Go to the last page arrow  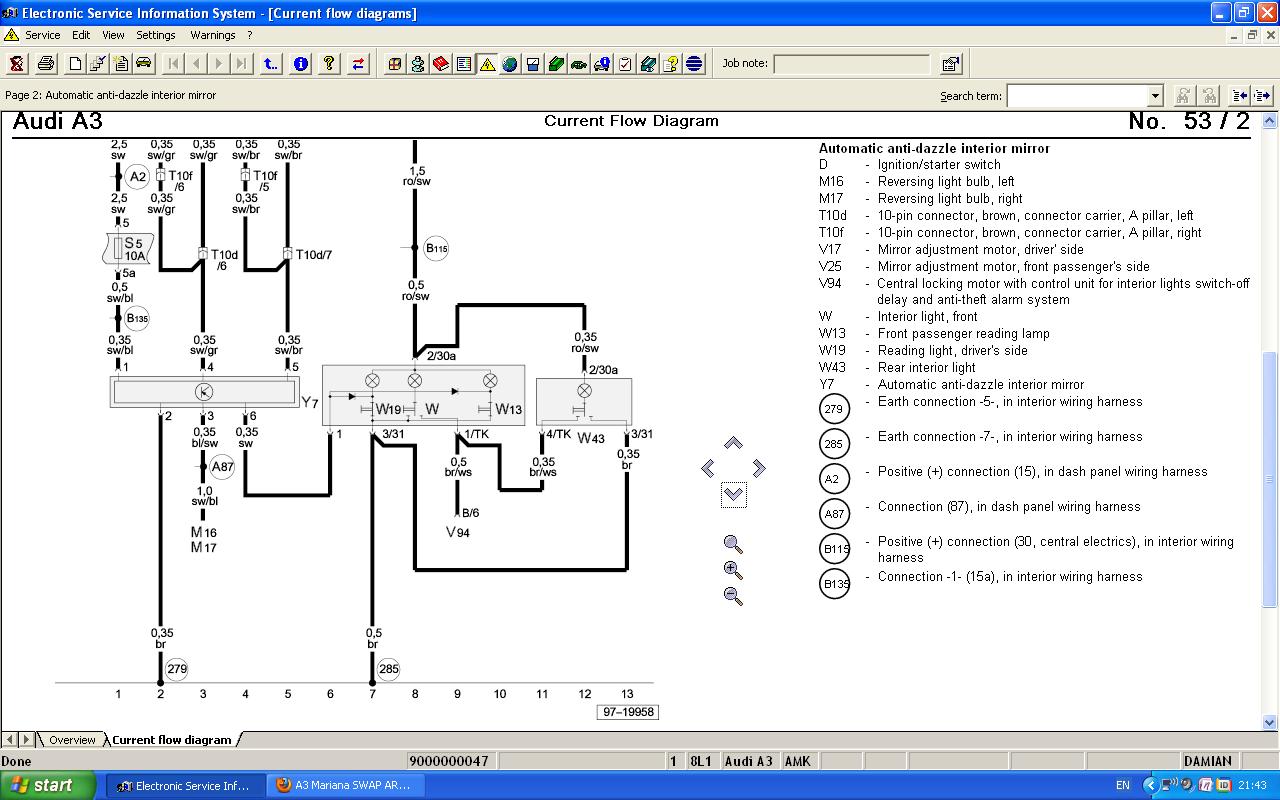tap(242, 64)
